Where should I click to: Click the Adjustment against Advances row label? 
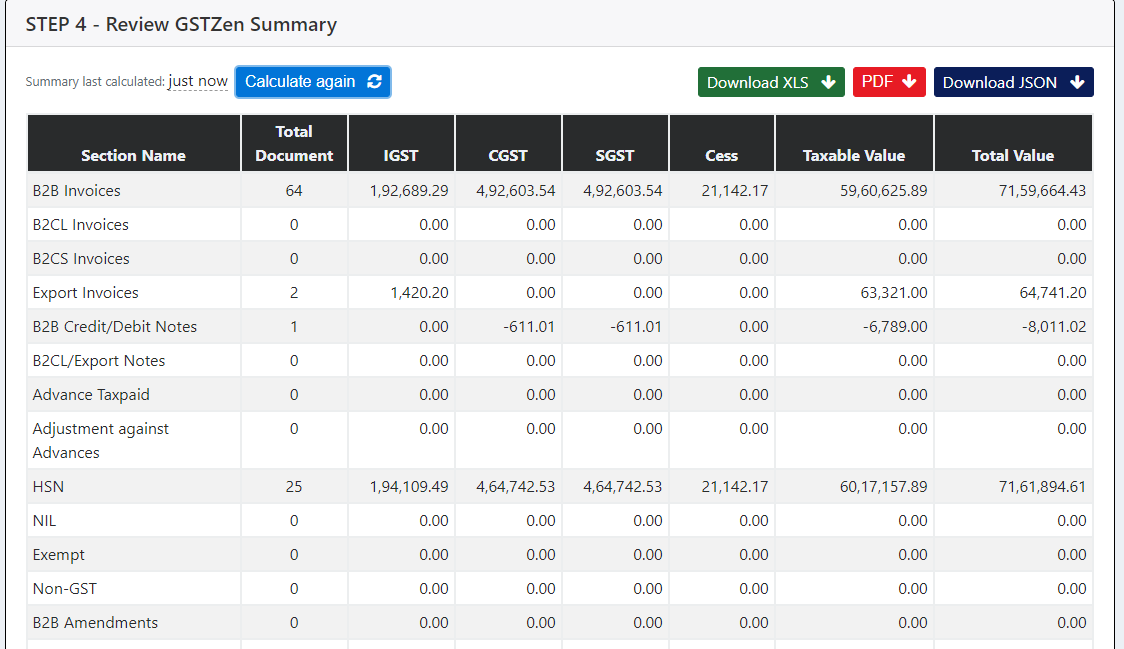coord(101,440)
